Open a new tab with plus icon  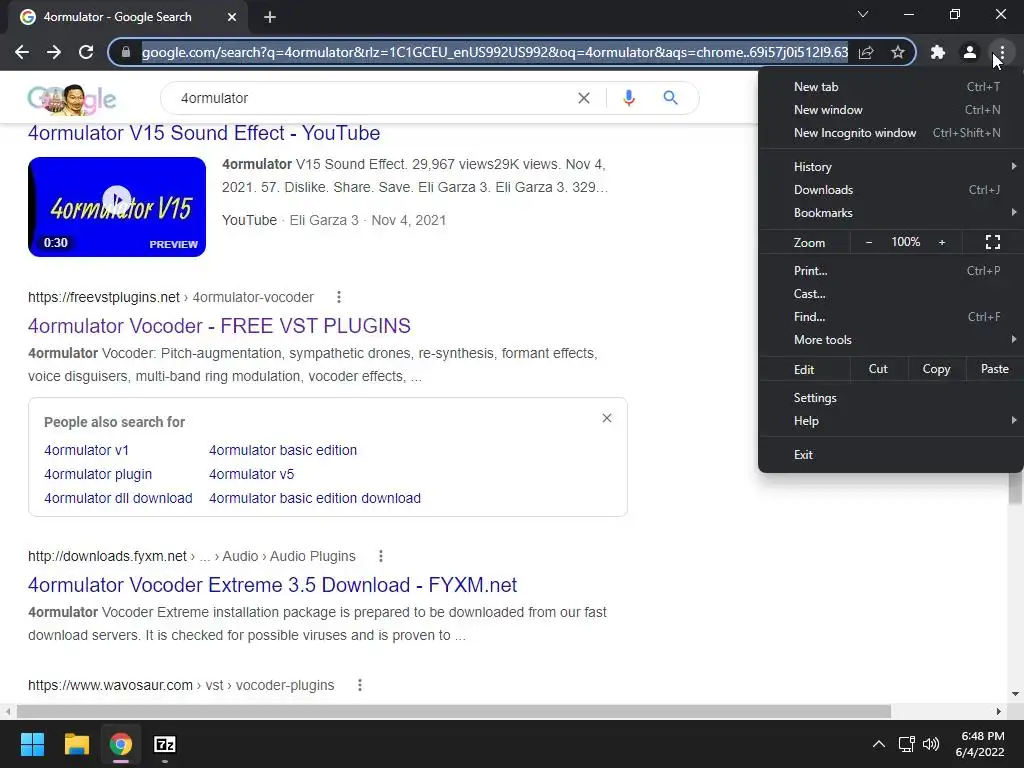[270, 17]
